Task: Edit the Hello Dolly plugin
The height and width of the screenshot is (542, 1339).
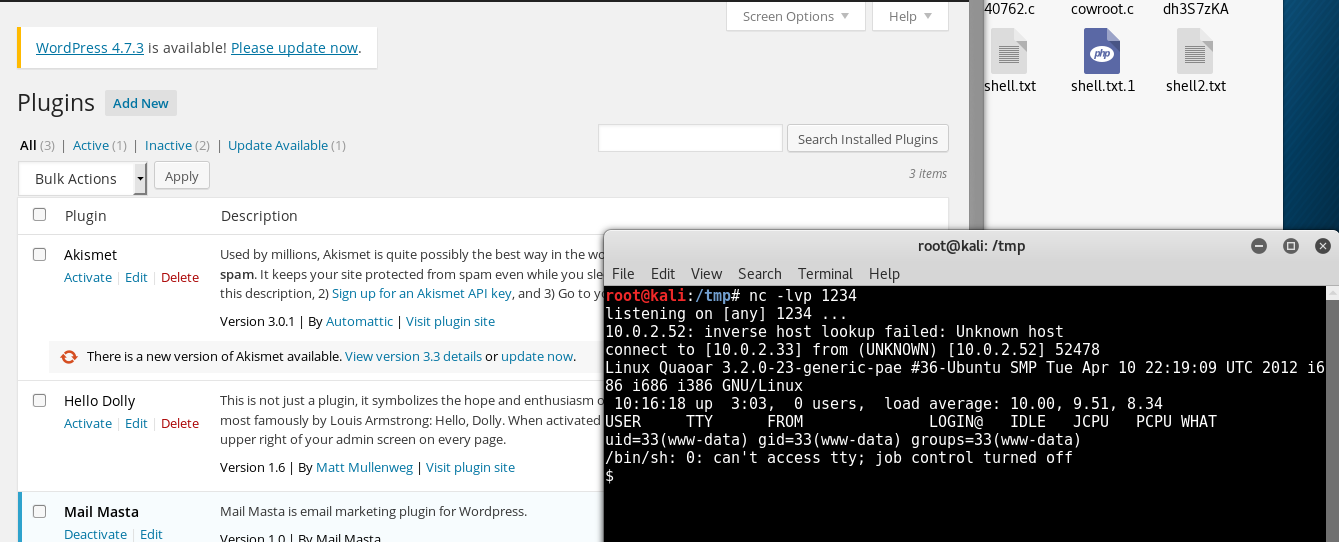Action: coord(136,423)
